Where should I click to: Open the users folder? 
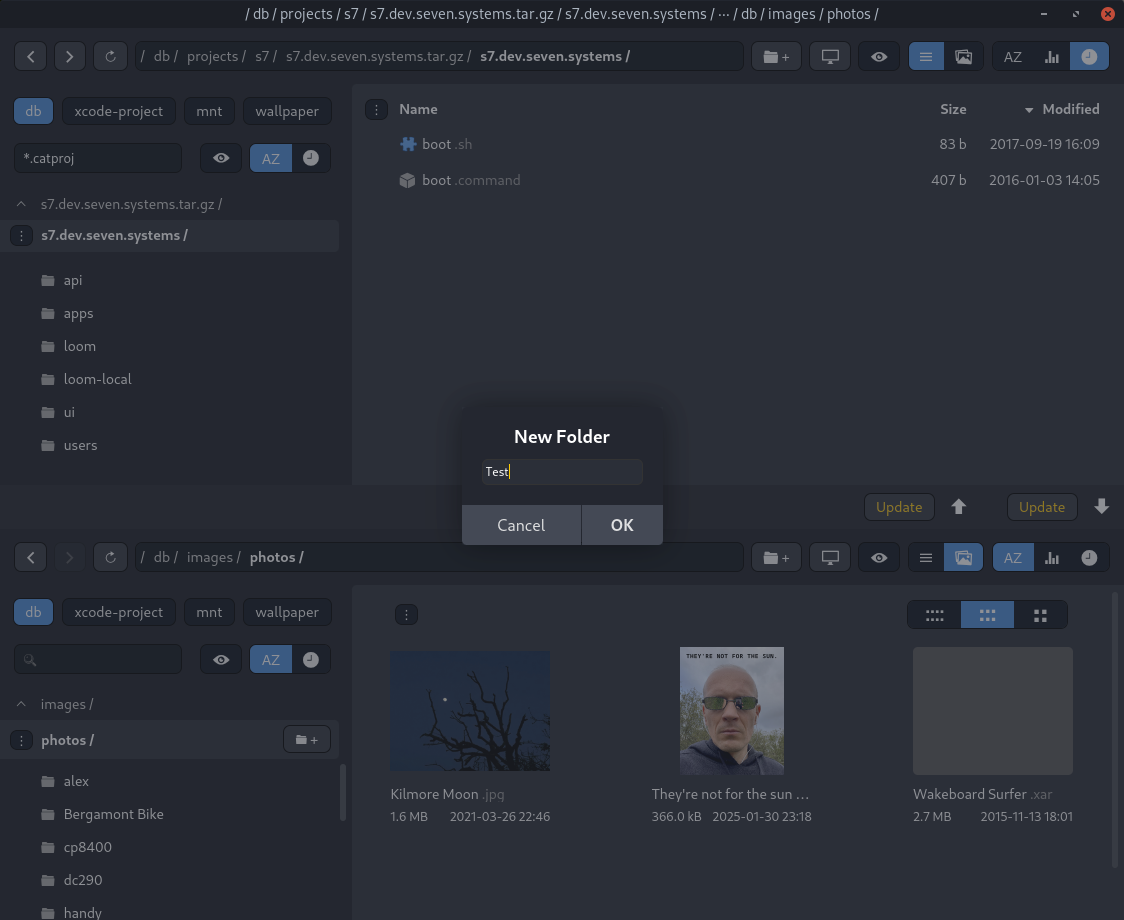pos(80,445)
